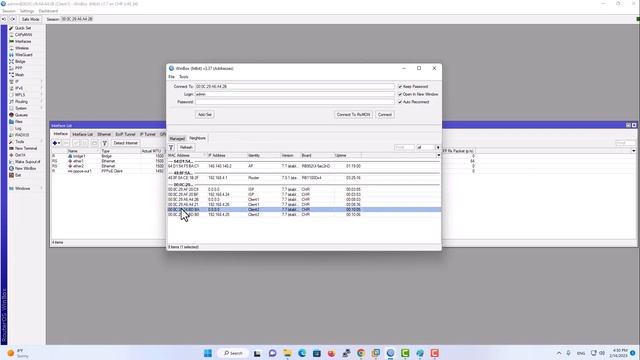Open Files in the sidebar
This screenshot has height=360, width=640.
click(19, 122)
